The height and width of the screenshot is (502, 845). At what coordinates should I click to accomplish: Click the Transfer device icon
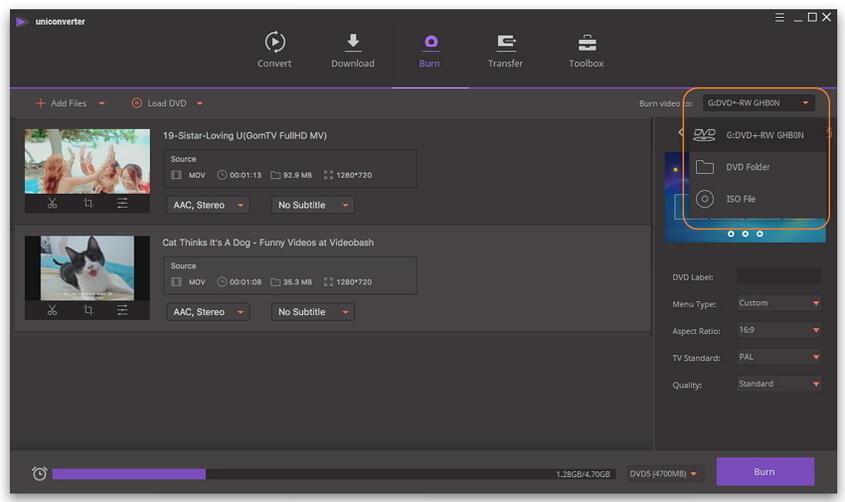(506, 43)
